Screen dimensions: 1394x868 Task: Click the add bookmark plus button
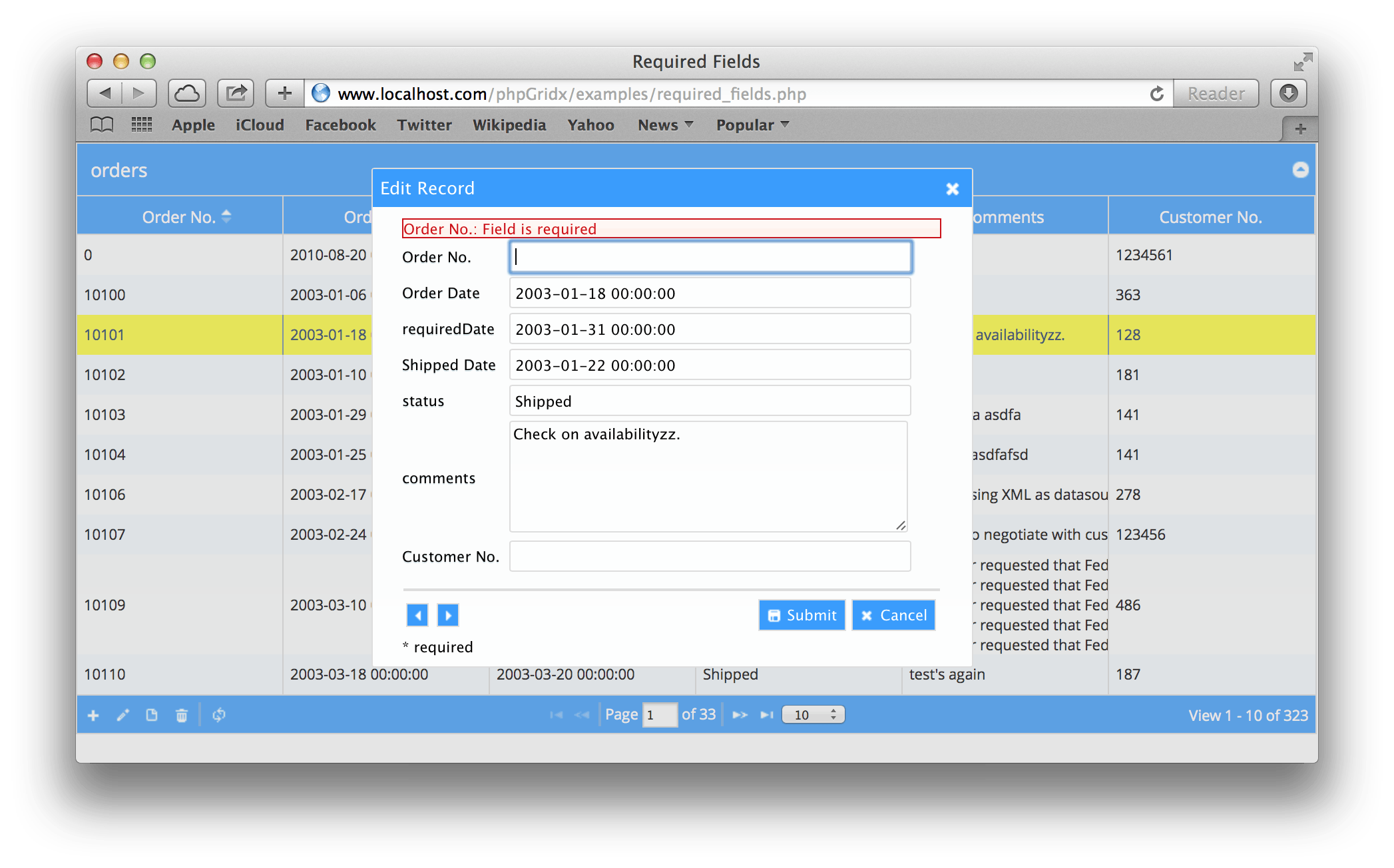(285, 93)
